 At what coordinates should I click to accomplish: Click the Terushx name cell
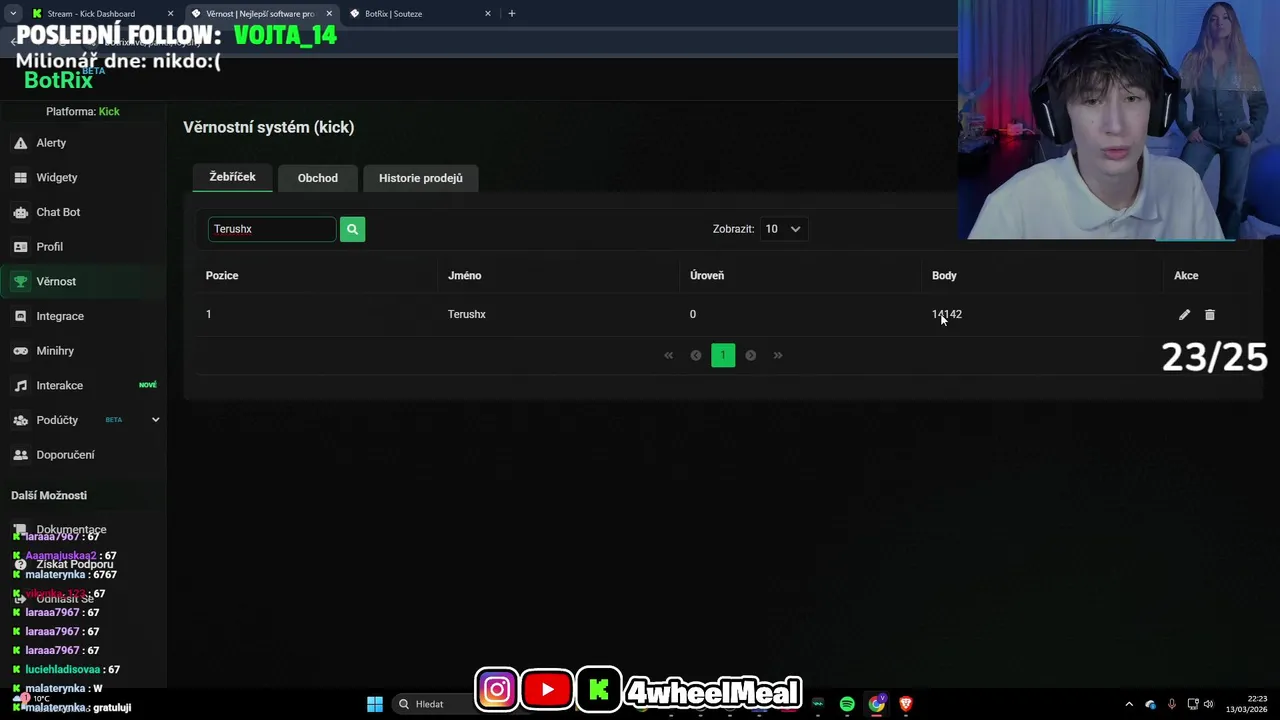(x=467, y=315)
